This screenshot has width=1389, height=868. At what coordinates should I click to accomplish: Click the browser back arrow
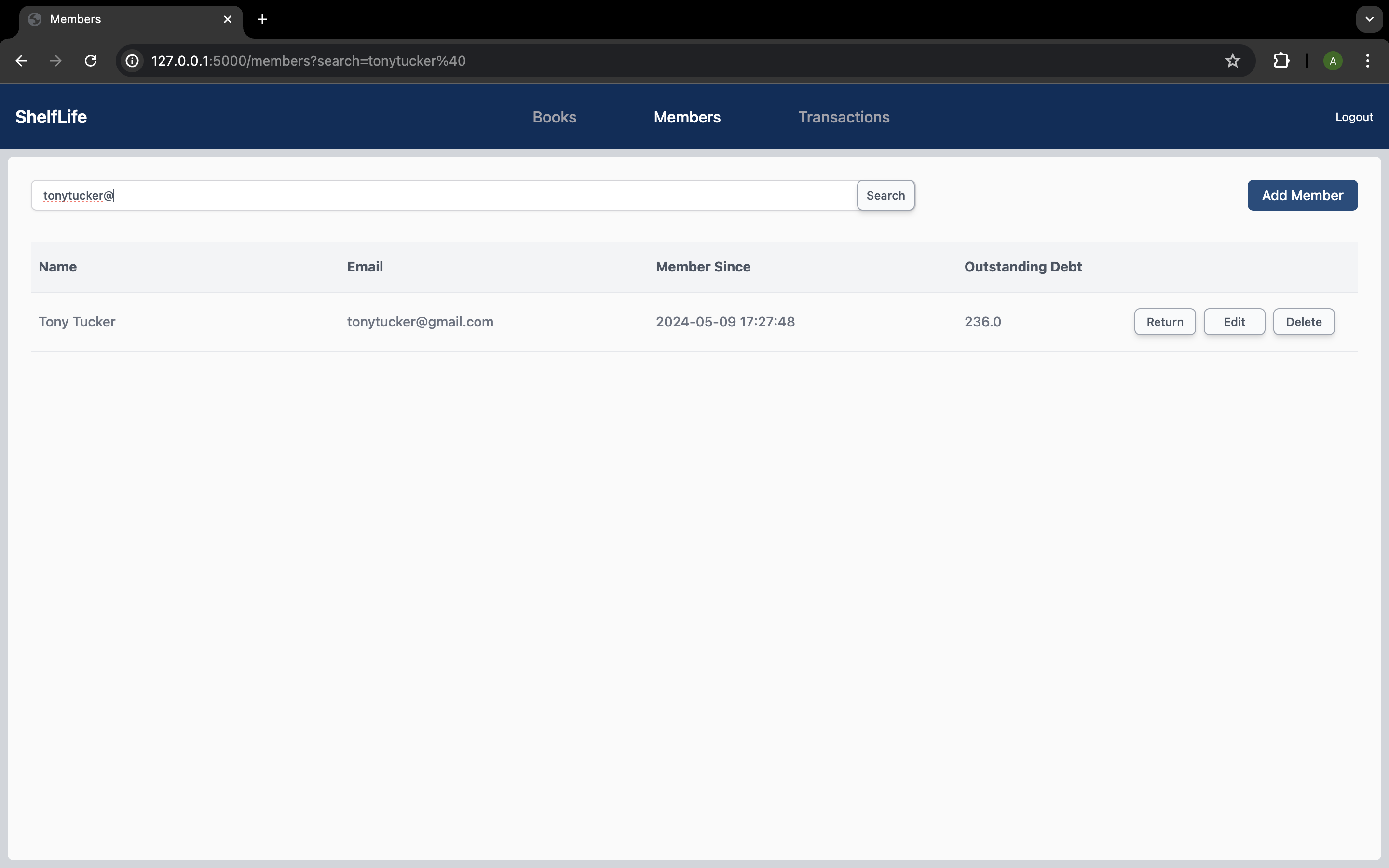(21, 61)
